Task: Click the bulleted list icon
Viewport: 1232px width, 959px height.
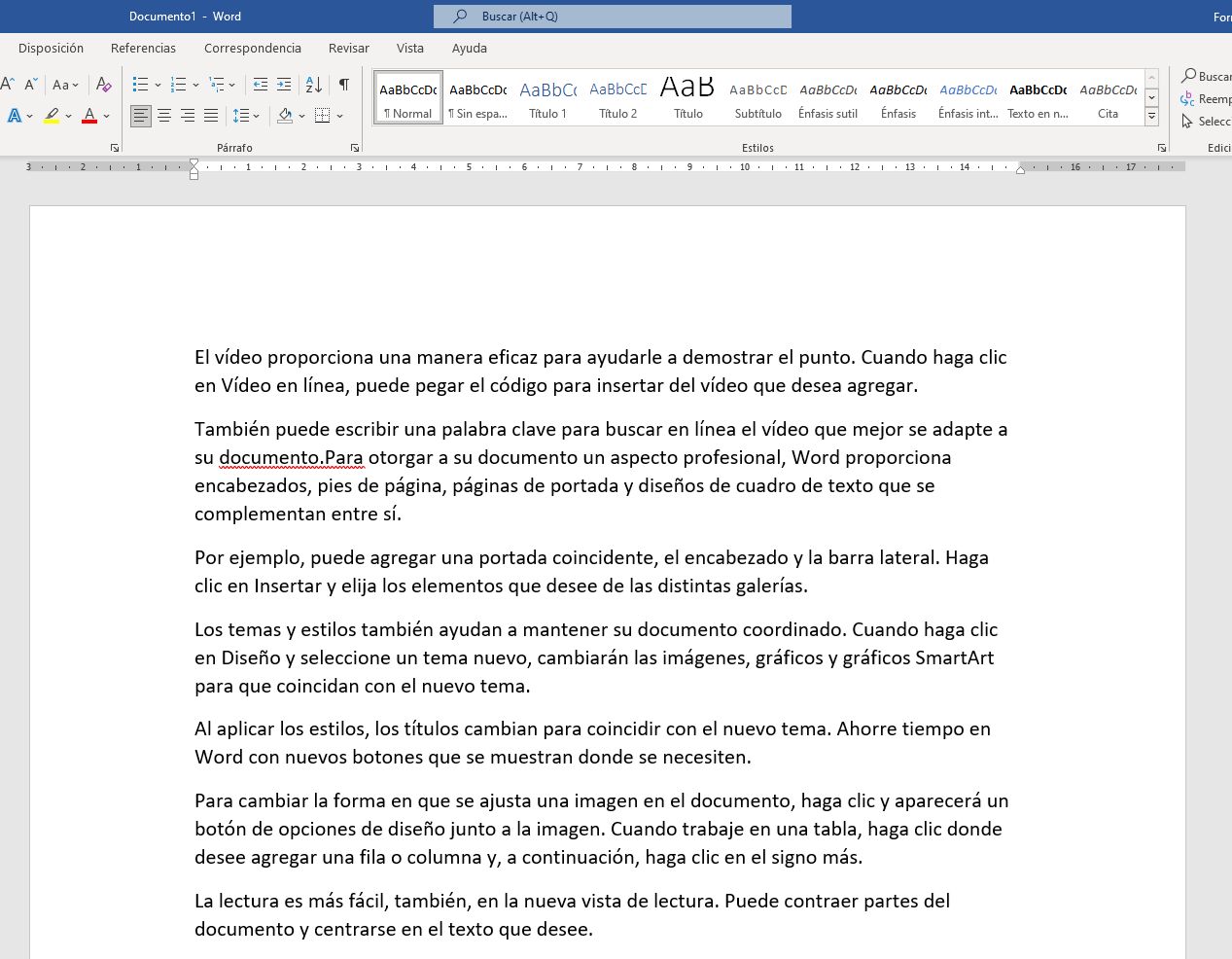Action: [x=140, y=85]
